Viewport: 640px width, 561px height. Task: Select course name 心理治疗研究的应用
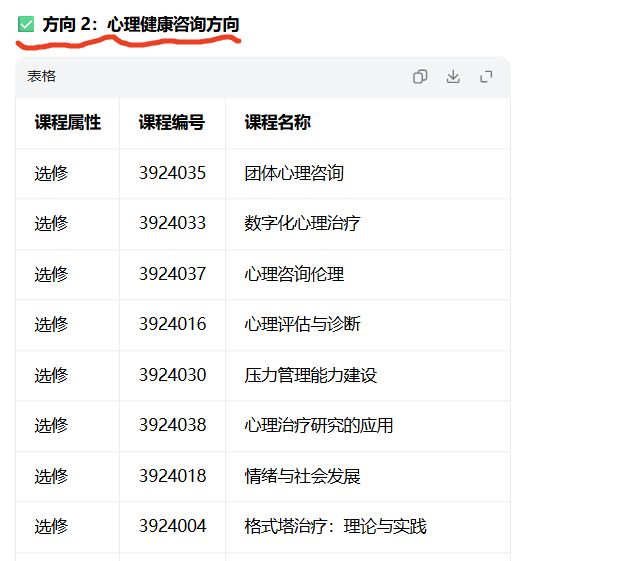[319, 425]
